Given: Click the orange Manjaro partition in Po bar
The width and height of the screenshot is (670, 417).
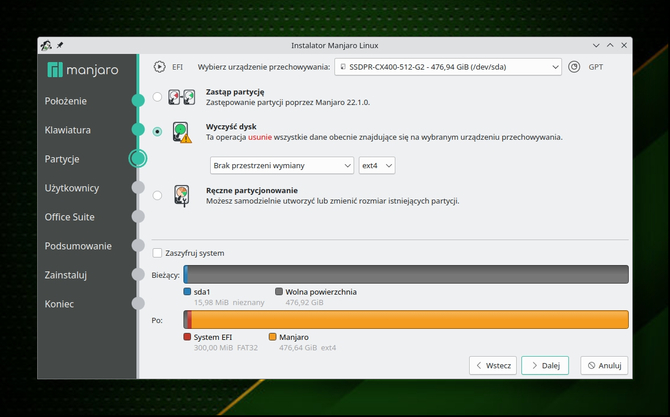Looking at the screenshot, I should click(410, 320).
